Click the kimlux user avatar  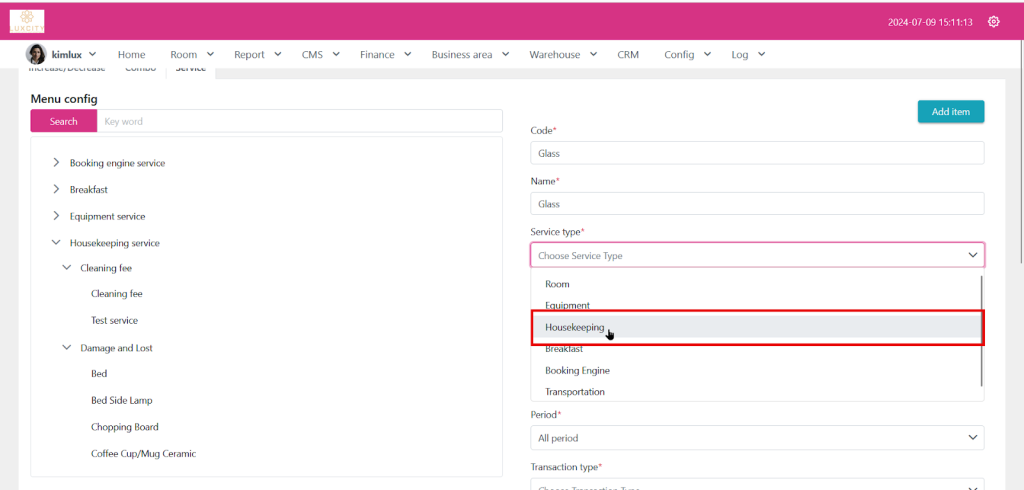[x=35, y=54]
